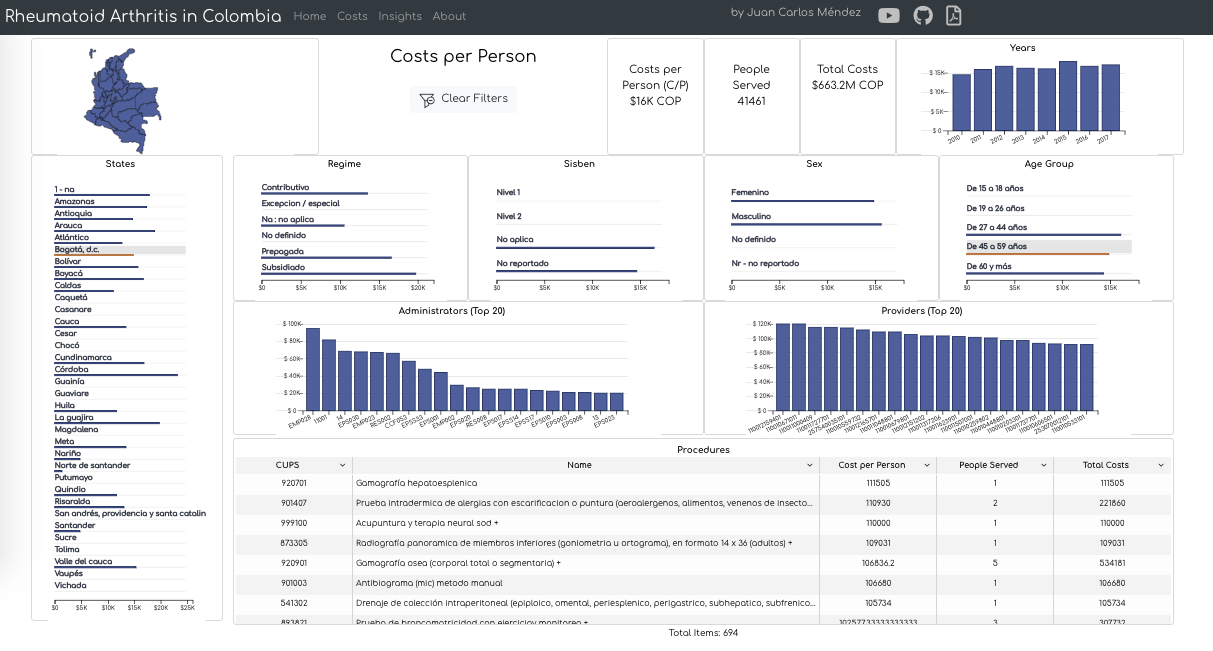The width and height of the screenshot is (1213, 651).
Task: Click the Rheumatoid Arthritis in Colombia title
Action: click(x=143, y=16)
